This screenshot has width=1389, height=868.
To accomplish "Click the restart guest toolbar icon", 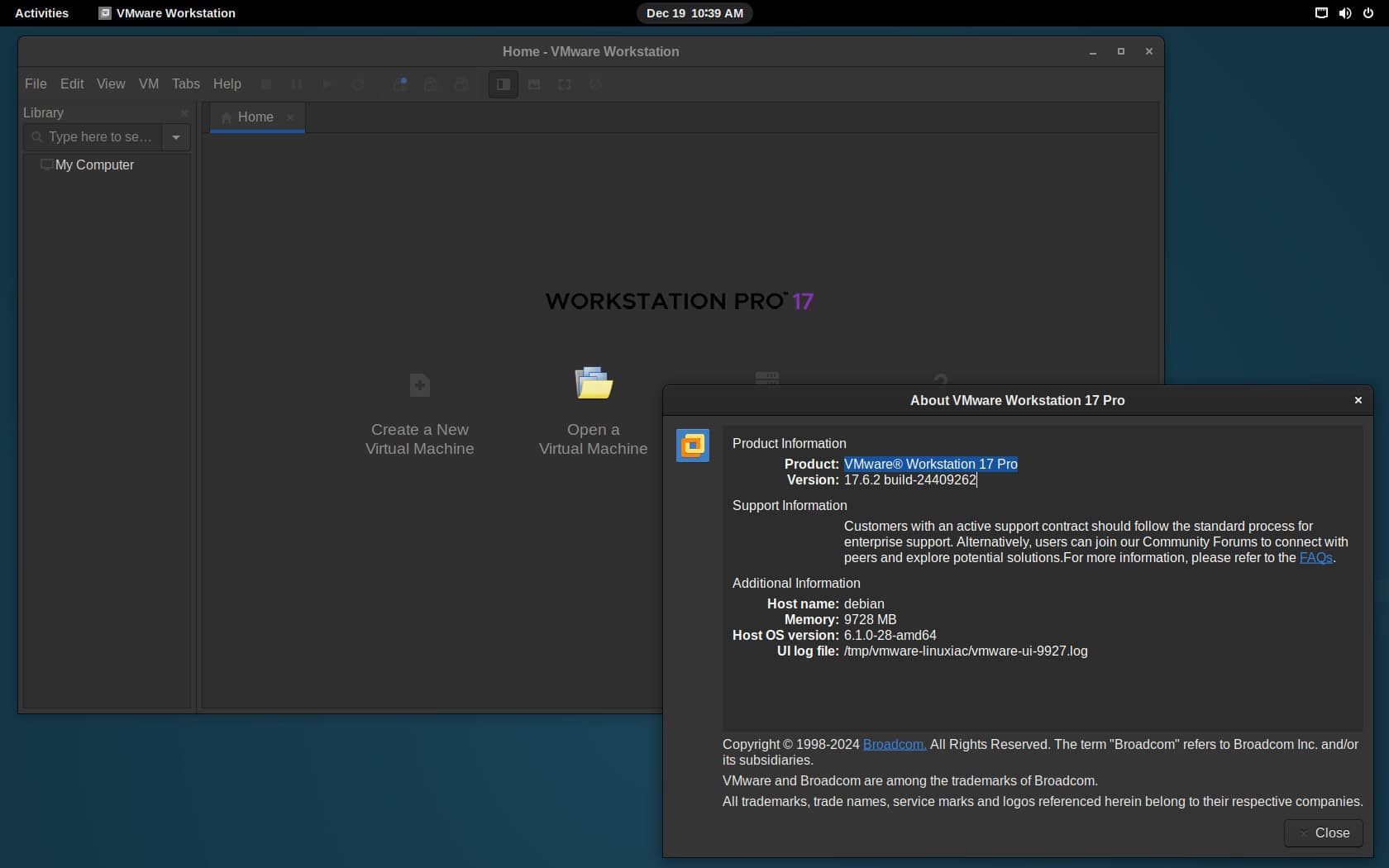I will coord(358,84).
